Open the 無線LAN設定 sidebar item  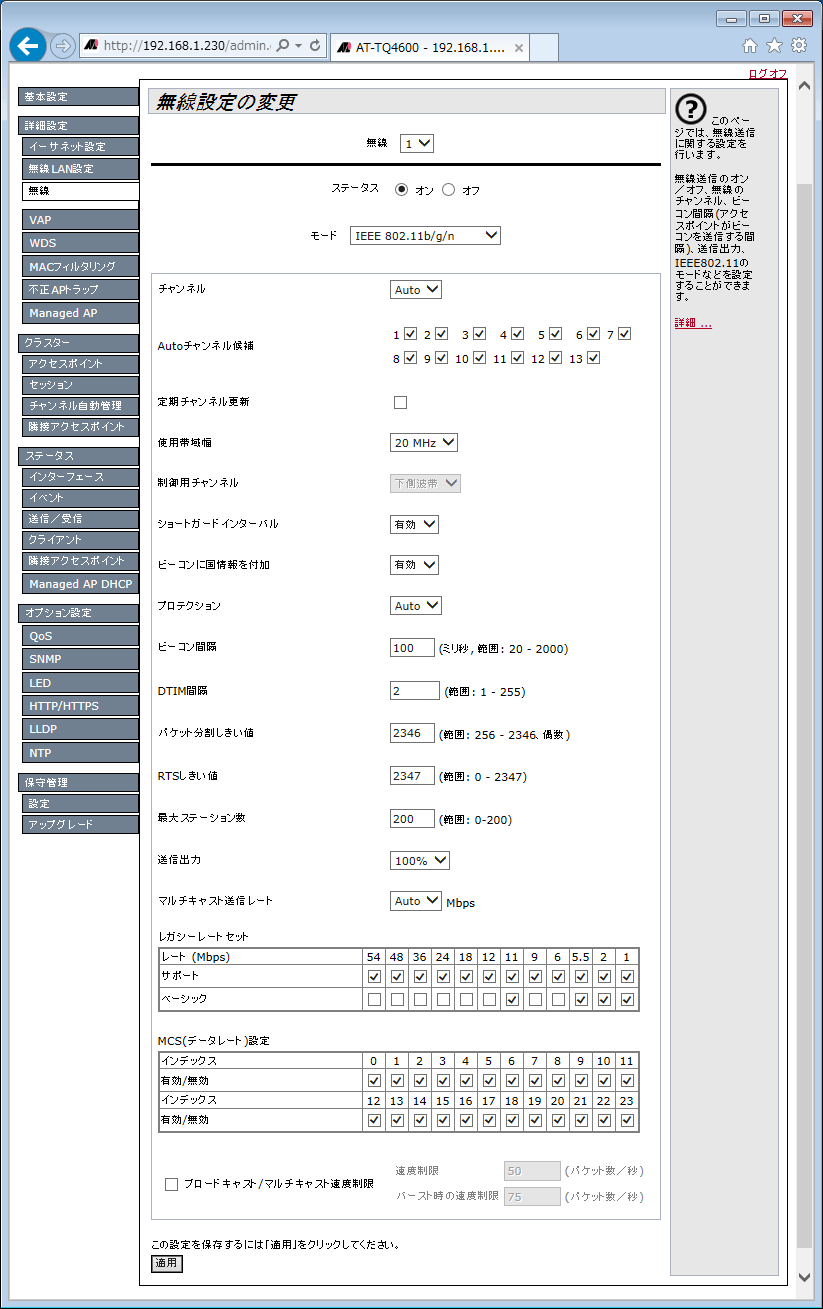coord(80,169)
